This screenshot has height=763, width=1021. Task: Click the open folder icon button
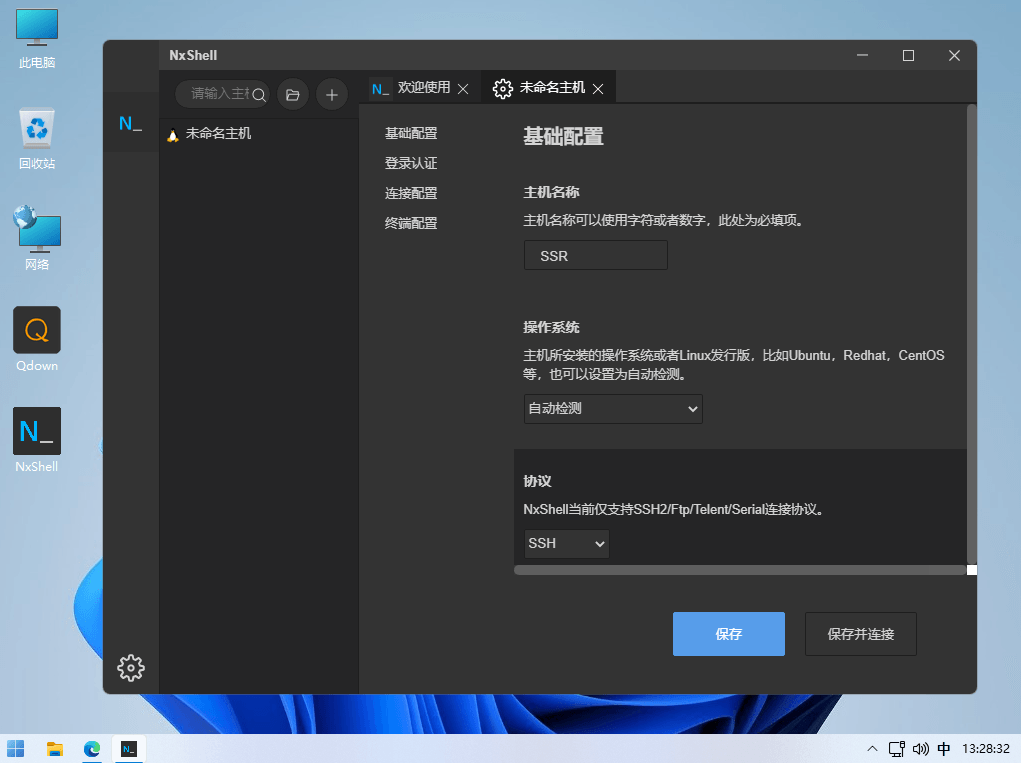(x=293, y=95)
